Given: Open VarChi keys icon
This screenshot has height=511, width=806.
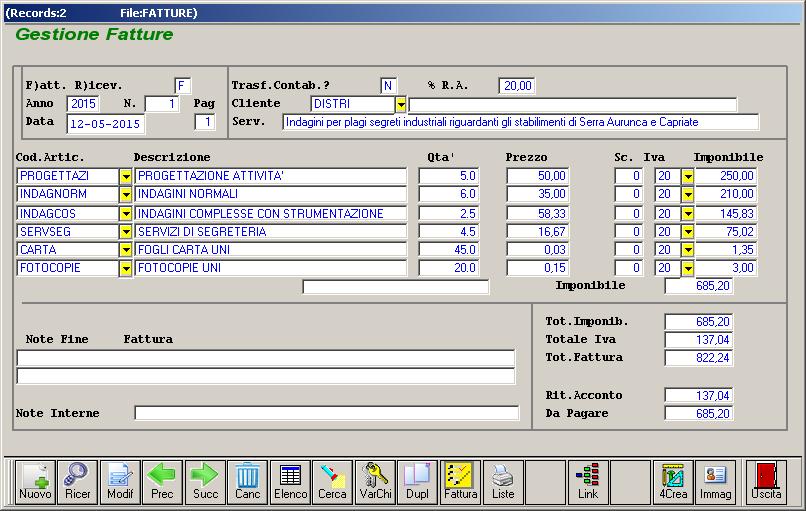Looking at the screenshot, I should click(375, 482).
